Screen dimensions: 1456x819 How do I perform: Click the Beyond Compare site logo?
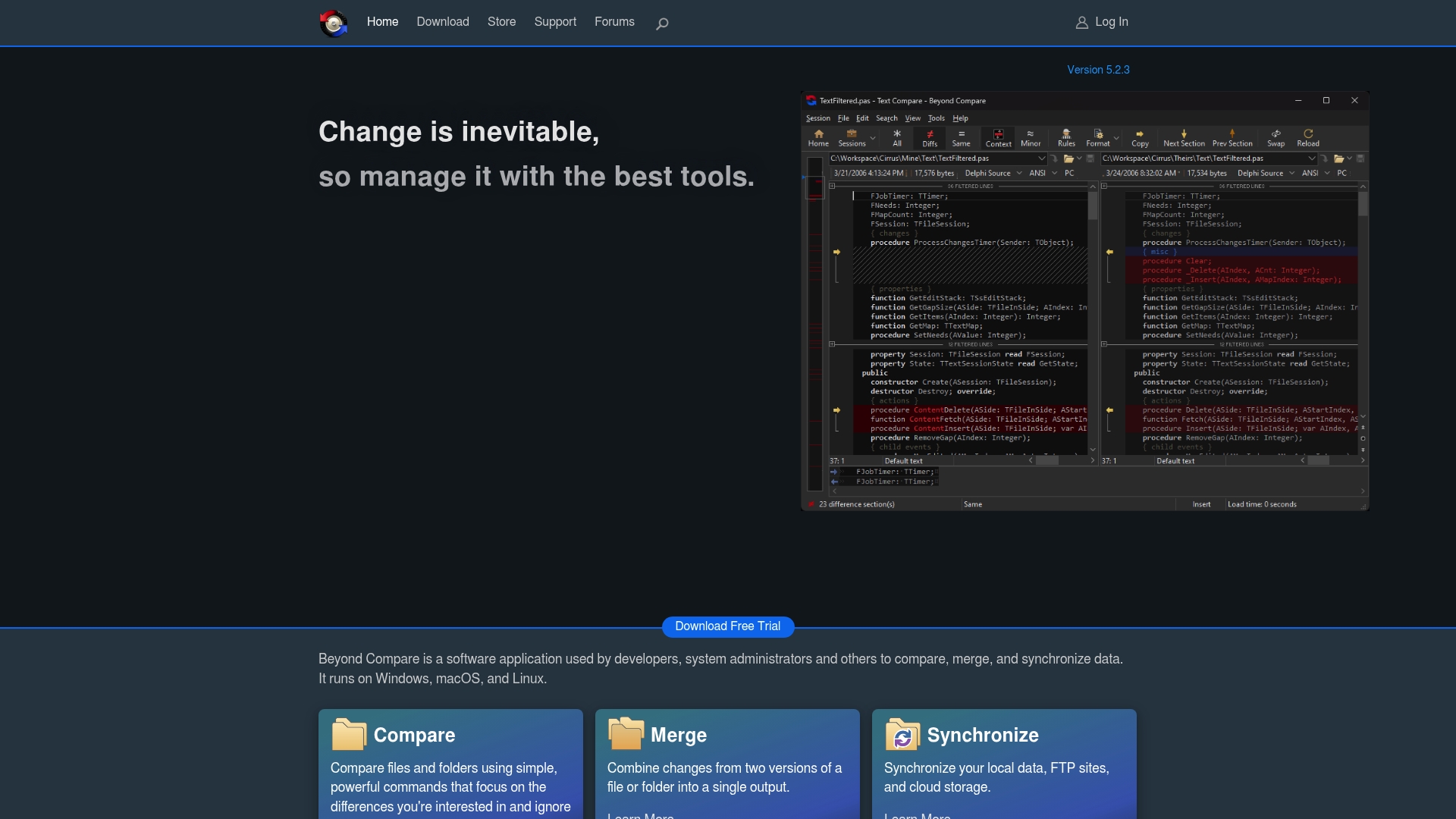point(333,24)
